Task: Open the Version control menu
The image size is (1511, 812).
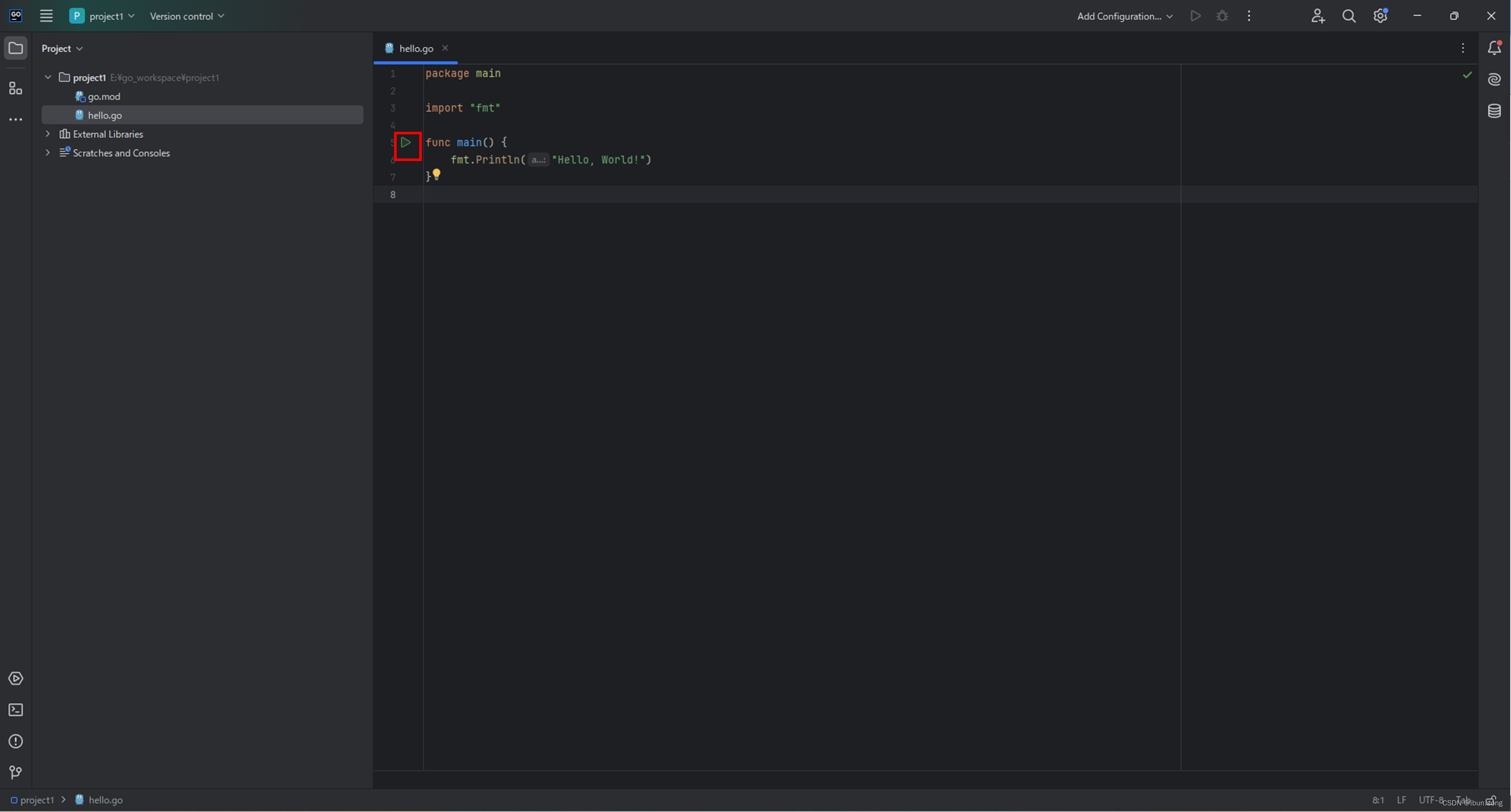Action: click(x=187, y=17)
